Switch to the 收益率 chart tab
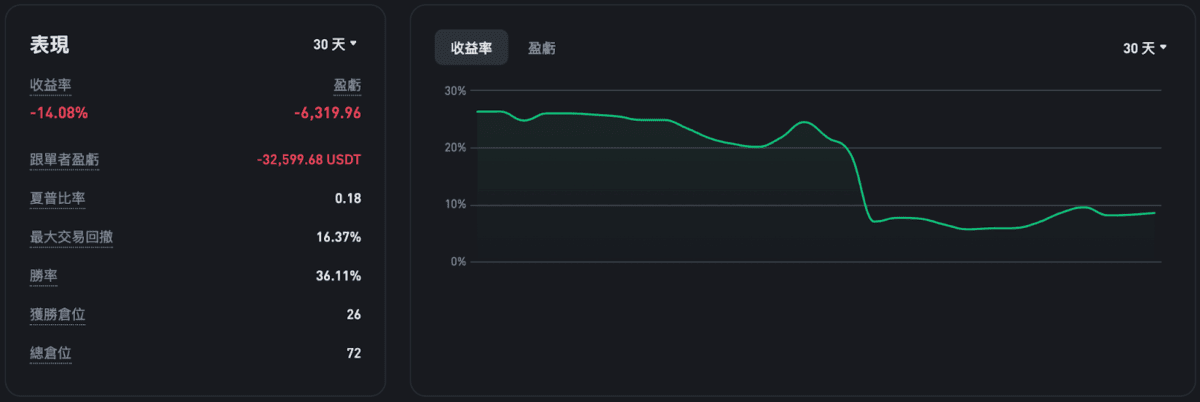Image resolution: width=1200 pixels, height=402 pixels. pos(471,48)
